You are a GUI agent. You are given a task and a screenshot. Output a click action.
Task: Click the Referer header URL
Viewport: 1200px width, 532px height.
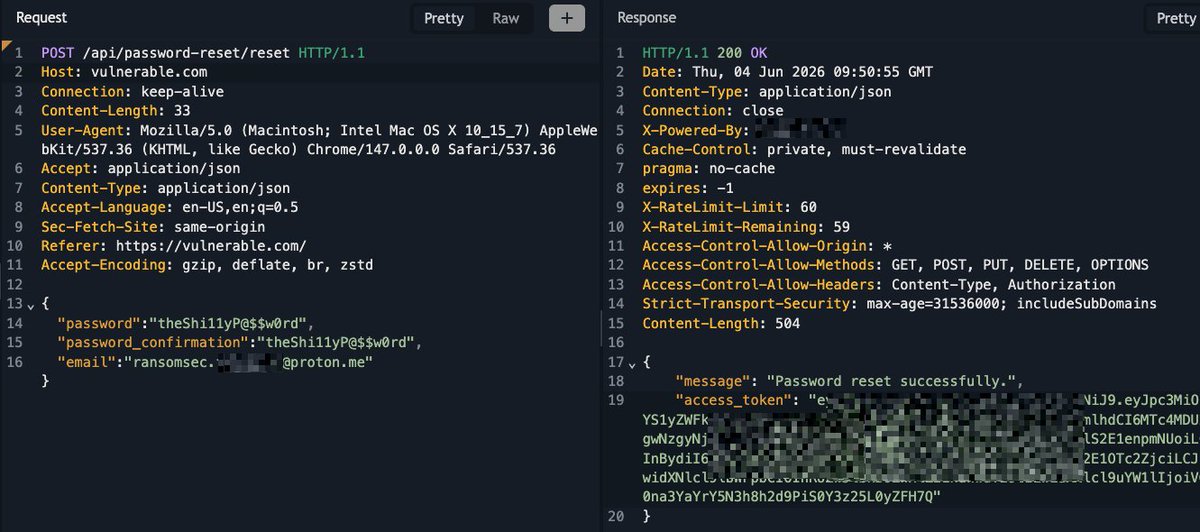211,246
